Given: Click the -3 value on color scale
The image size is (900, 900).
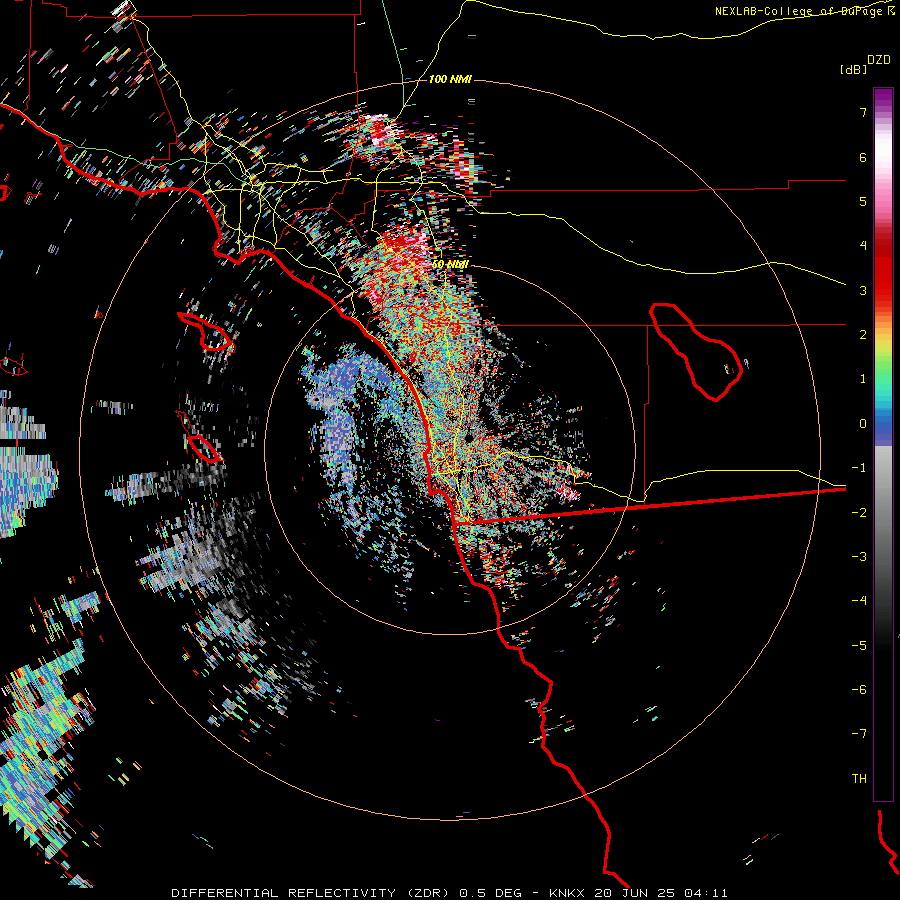Looking at the screenshot, I should (x=859, y=557).
